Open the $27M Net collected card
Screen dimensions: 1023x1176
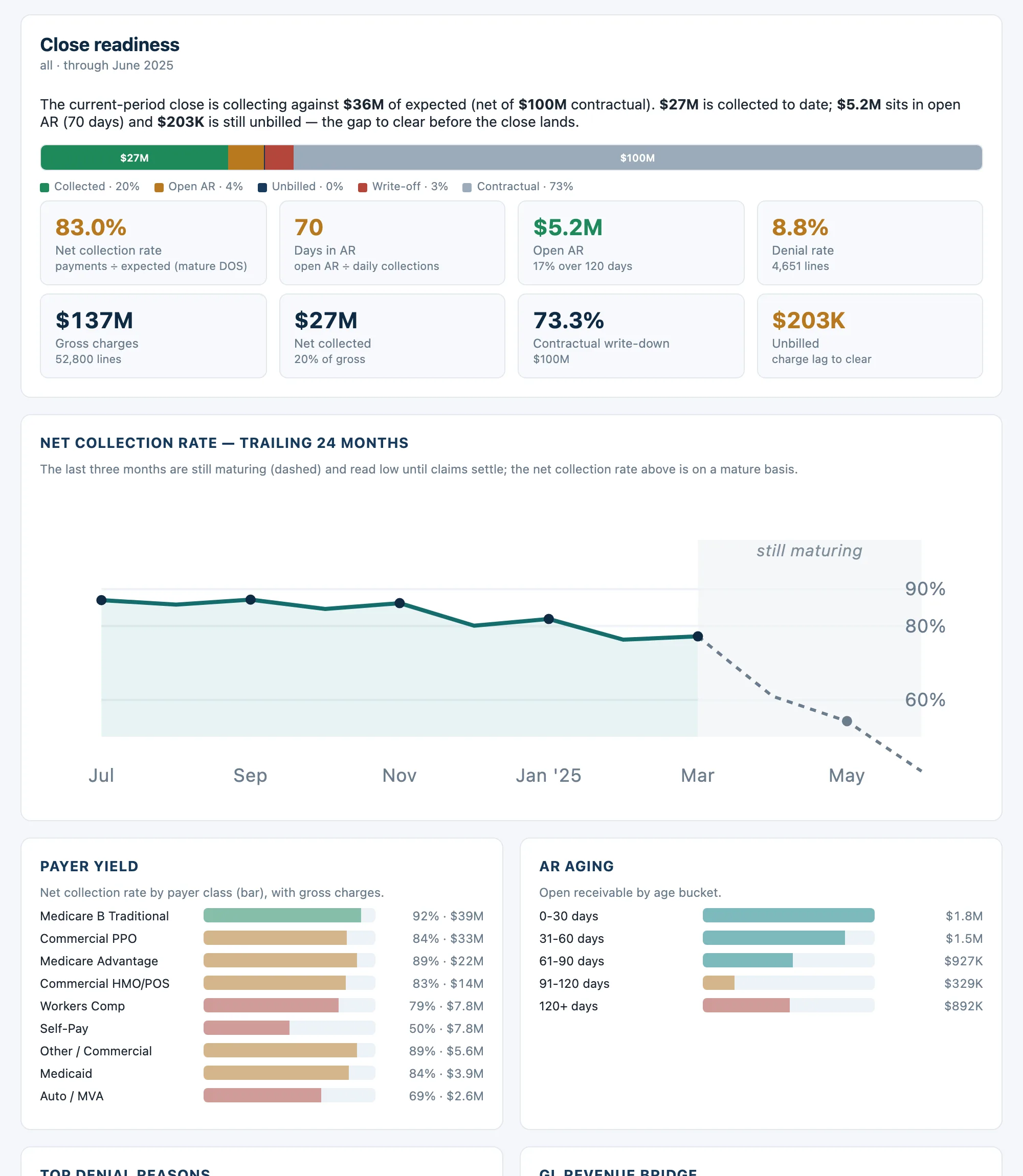392,336
